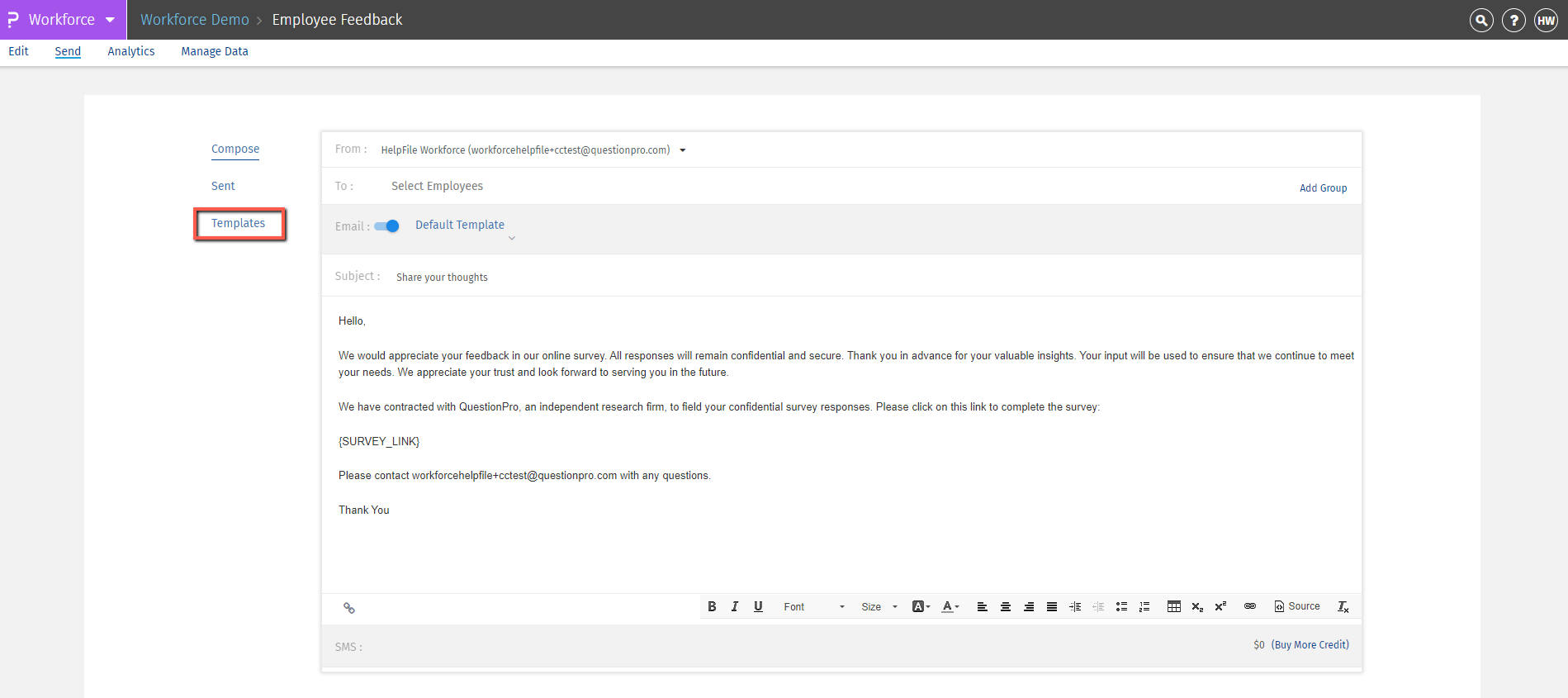Click the chain link icon below the email body
The width and height of the screenshot is (1568, 698).
[x=349, y=608]
